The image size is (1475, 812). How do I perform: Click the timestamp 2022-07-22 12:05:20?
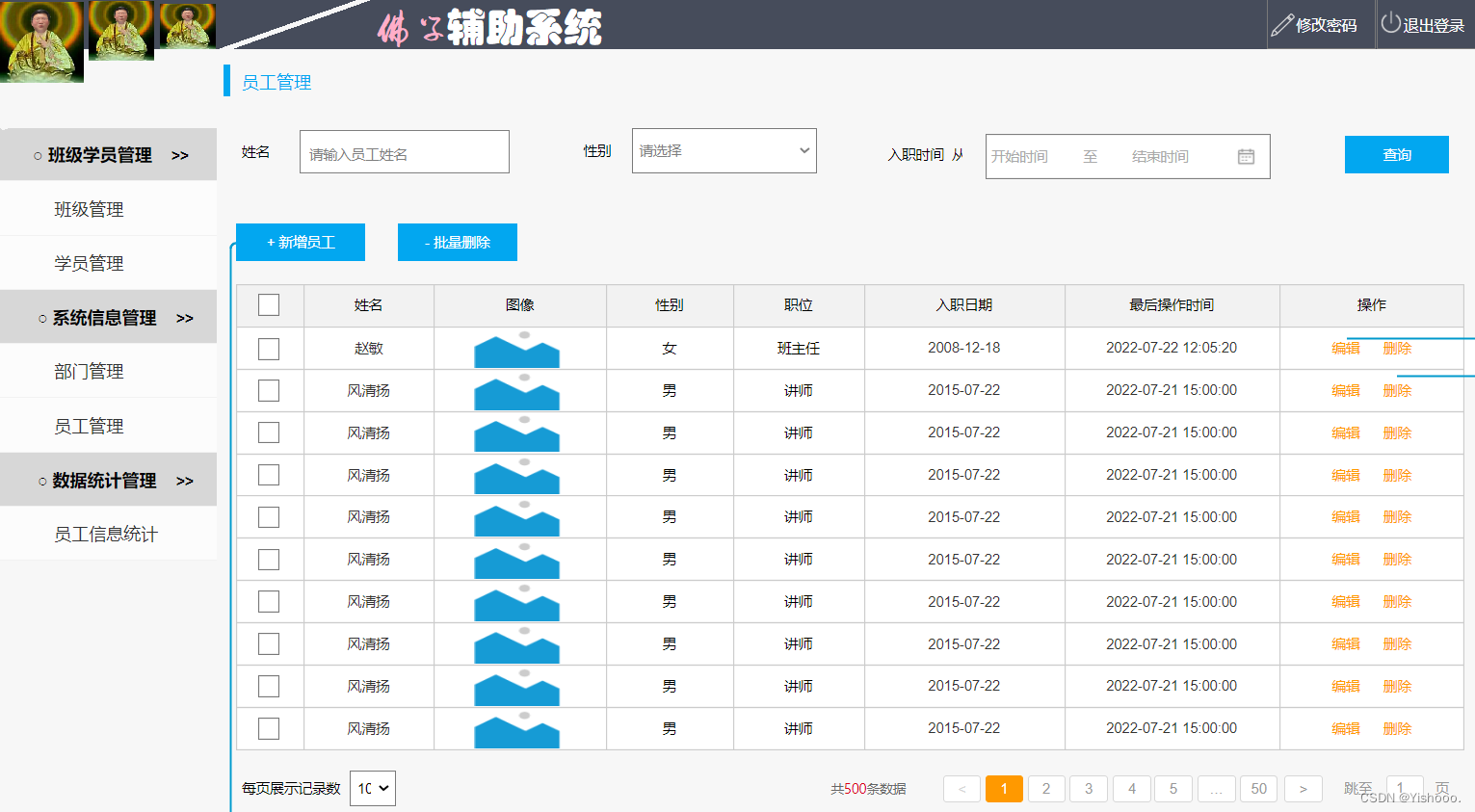(x=1172, y=348)
